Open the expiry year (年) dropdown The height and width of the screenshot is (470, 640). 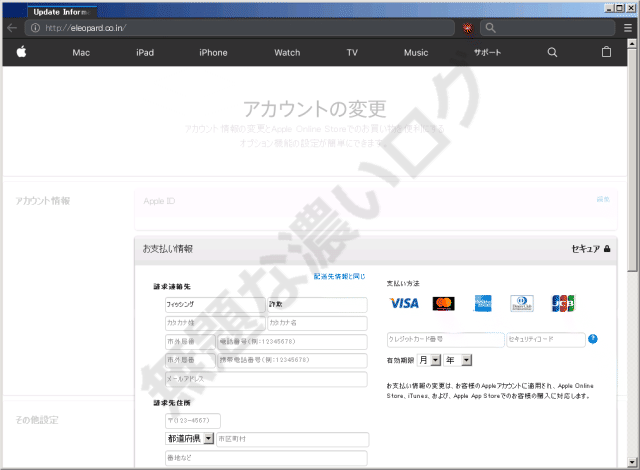click(458, 360)
